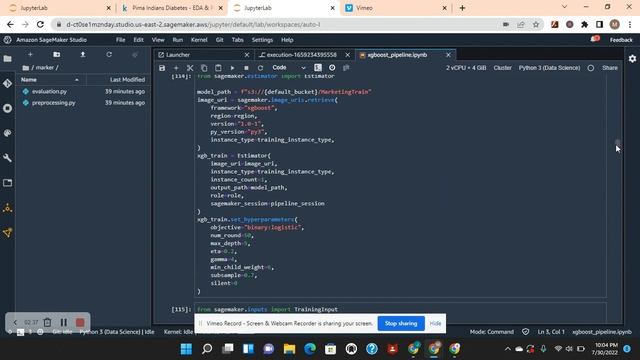
Task: Open the notifications bell icon
Action: click(x=595, y=39)
